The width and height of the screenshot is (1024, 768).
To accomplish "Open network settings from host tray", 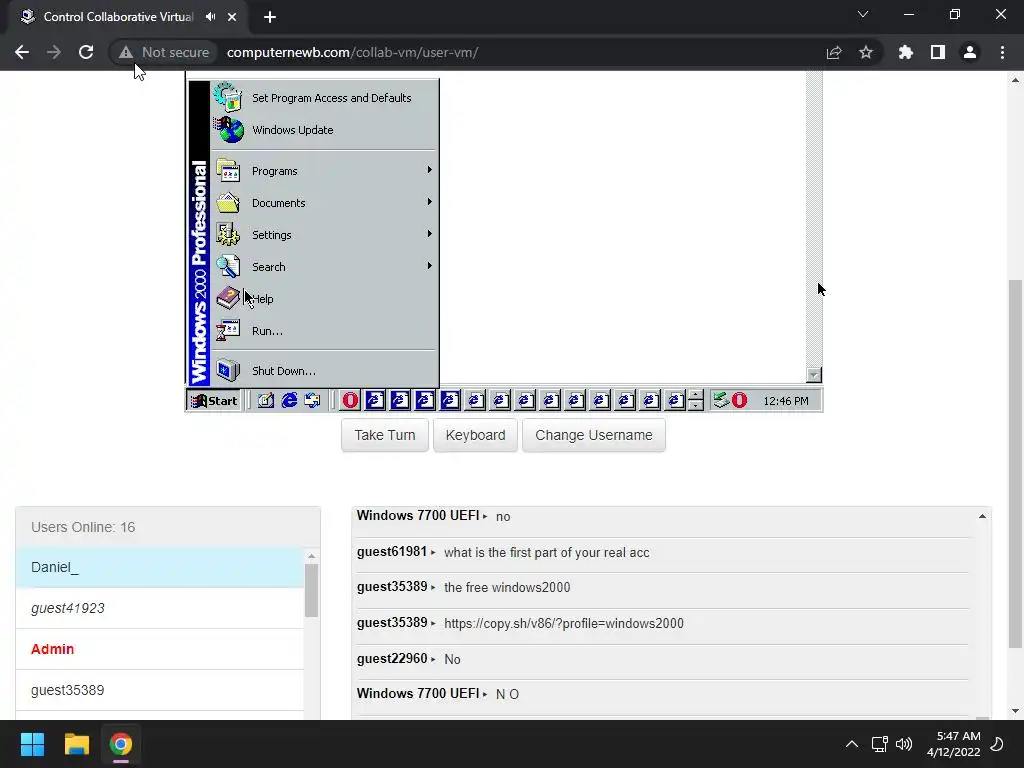I will point(880,744).
